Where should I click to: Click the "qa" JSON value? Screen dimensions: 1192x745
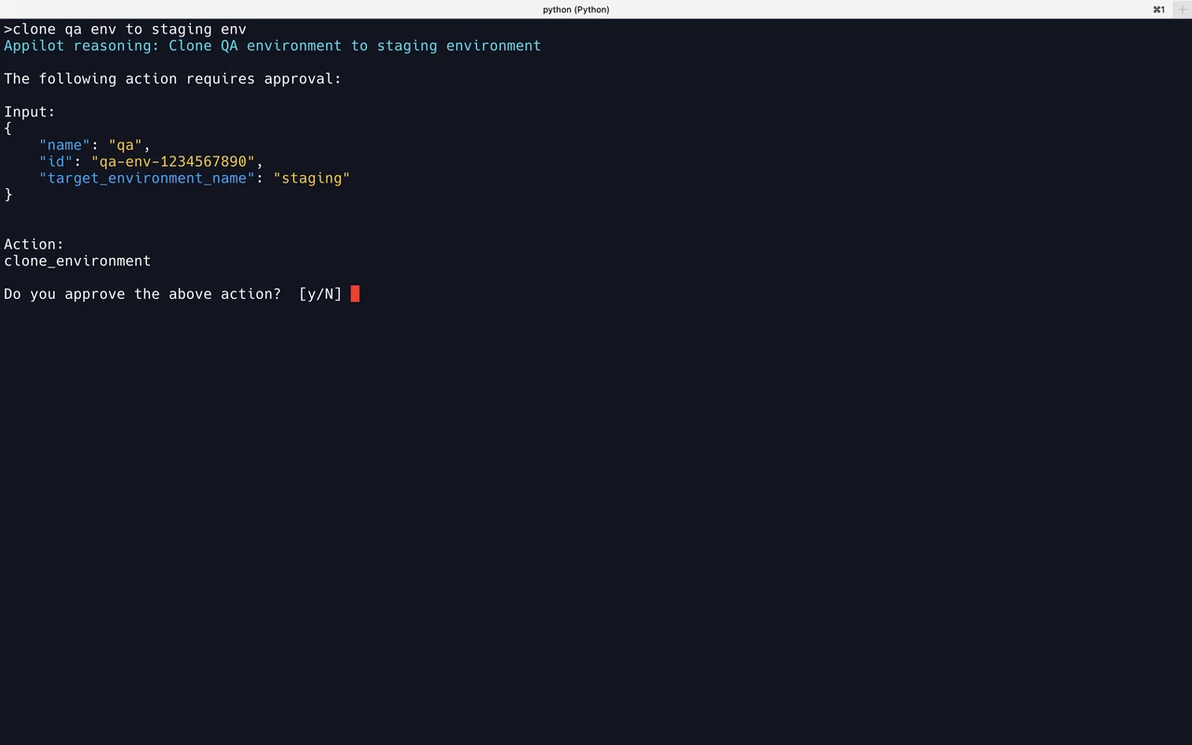pos(125,144)
